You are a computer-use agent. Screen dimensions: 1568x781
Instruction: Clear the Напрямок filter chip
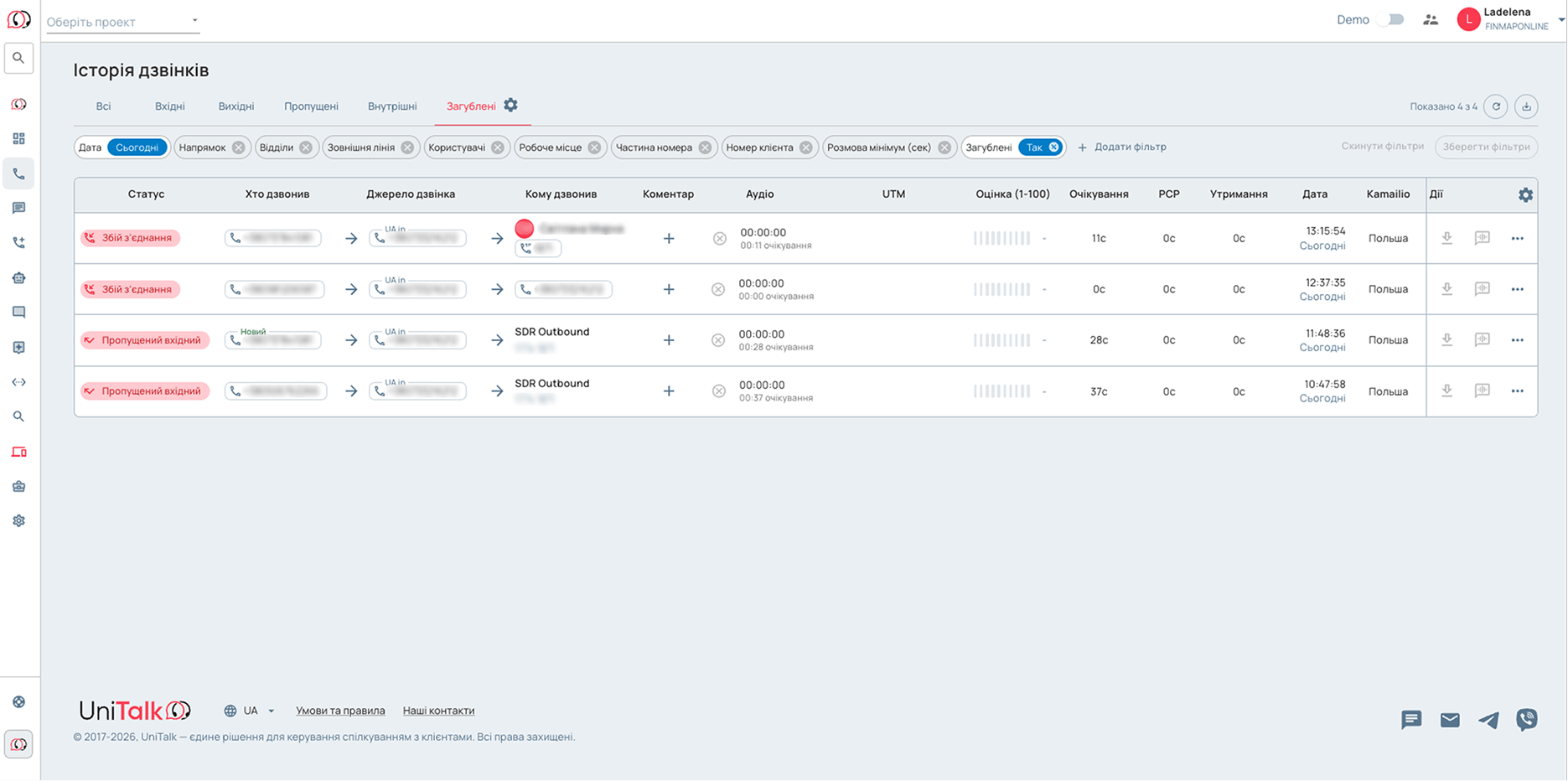(x=238, y=147)
